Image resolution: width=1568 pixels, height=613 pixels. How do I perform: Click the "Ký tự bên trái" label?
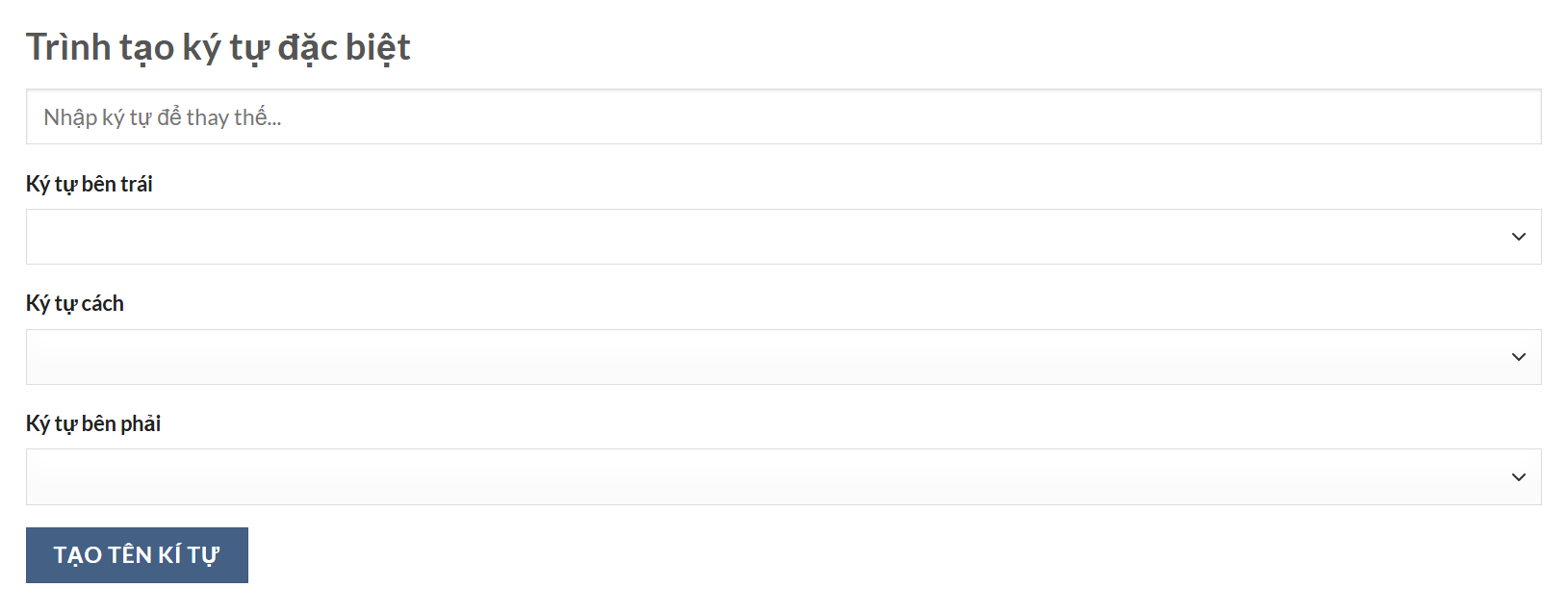click(90, 184)
